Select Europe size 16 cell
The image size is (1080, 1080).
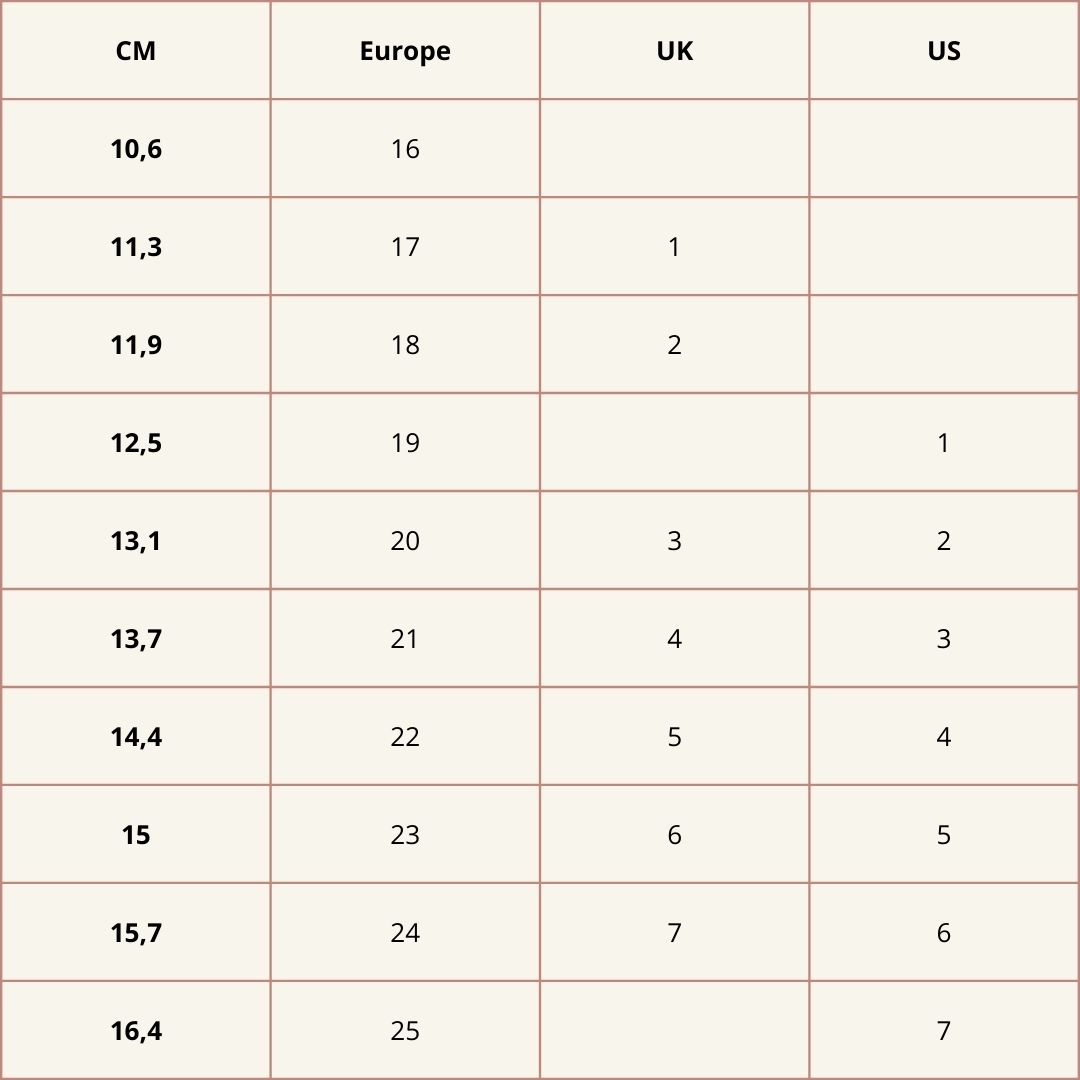405,149
